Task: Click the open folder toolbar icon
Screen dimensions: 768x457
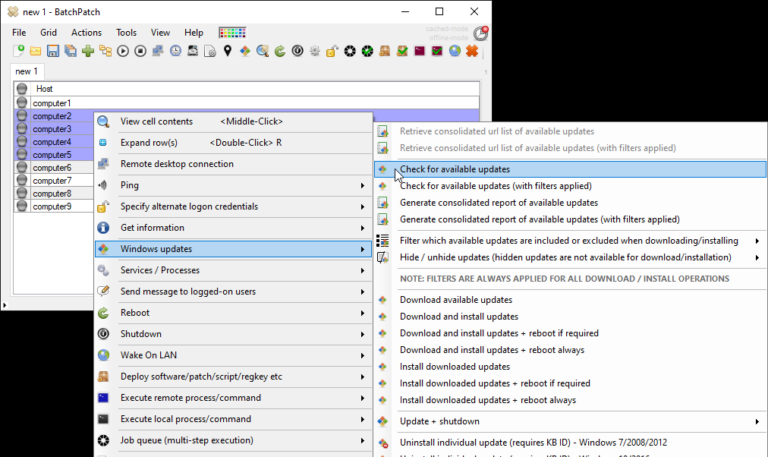Action: tap(36, 51)
